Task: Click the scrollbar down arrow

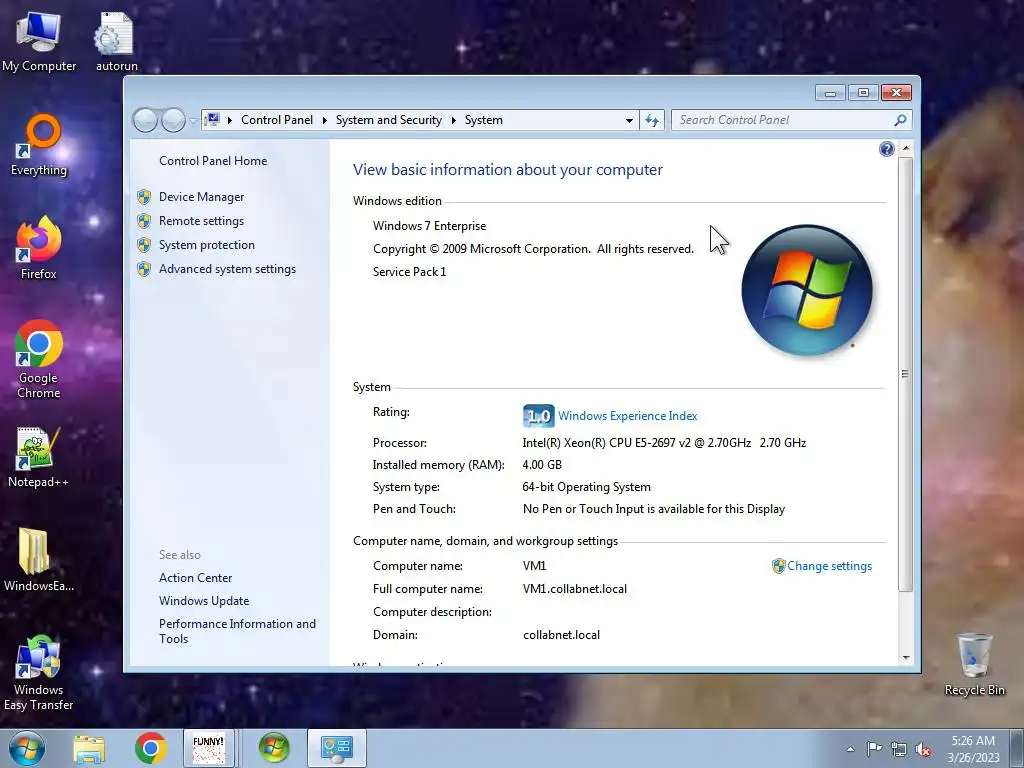Action: pyautogui.click(x=905, y=658)
